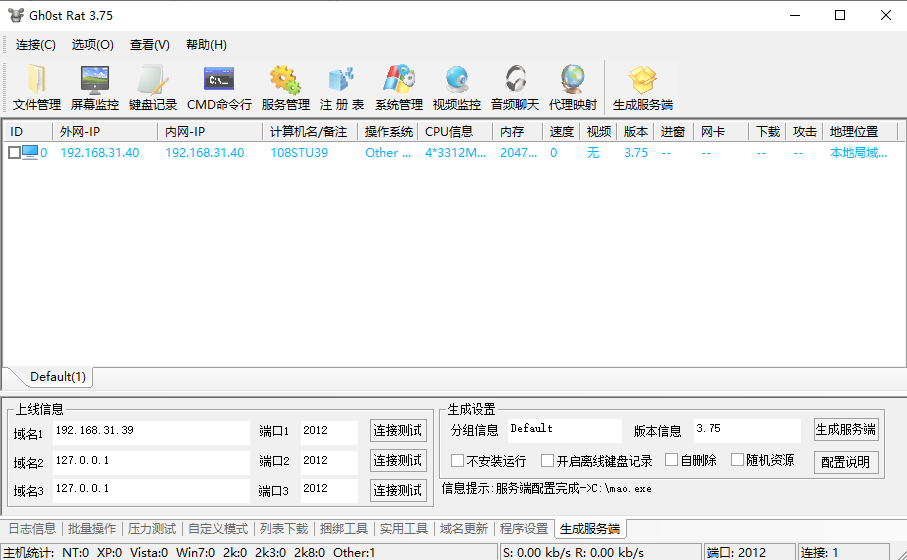Screen dimensions: 907x560
Task: Select the bottom 生成服务端 tab
Action: (590, 529)
